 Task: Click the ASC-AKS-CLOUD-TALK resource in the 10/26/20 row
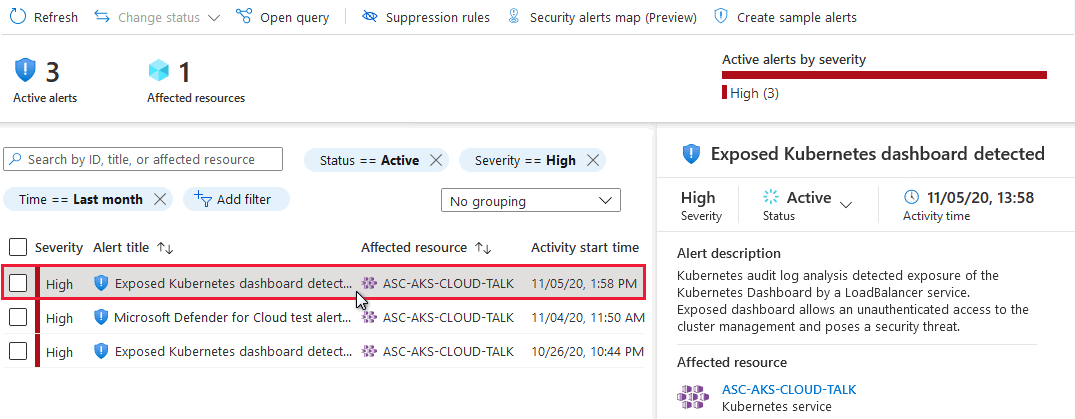point(448,352)
